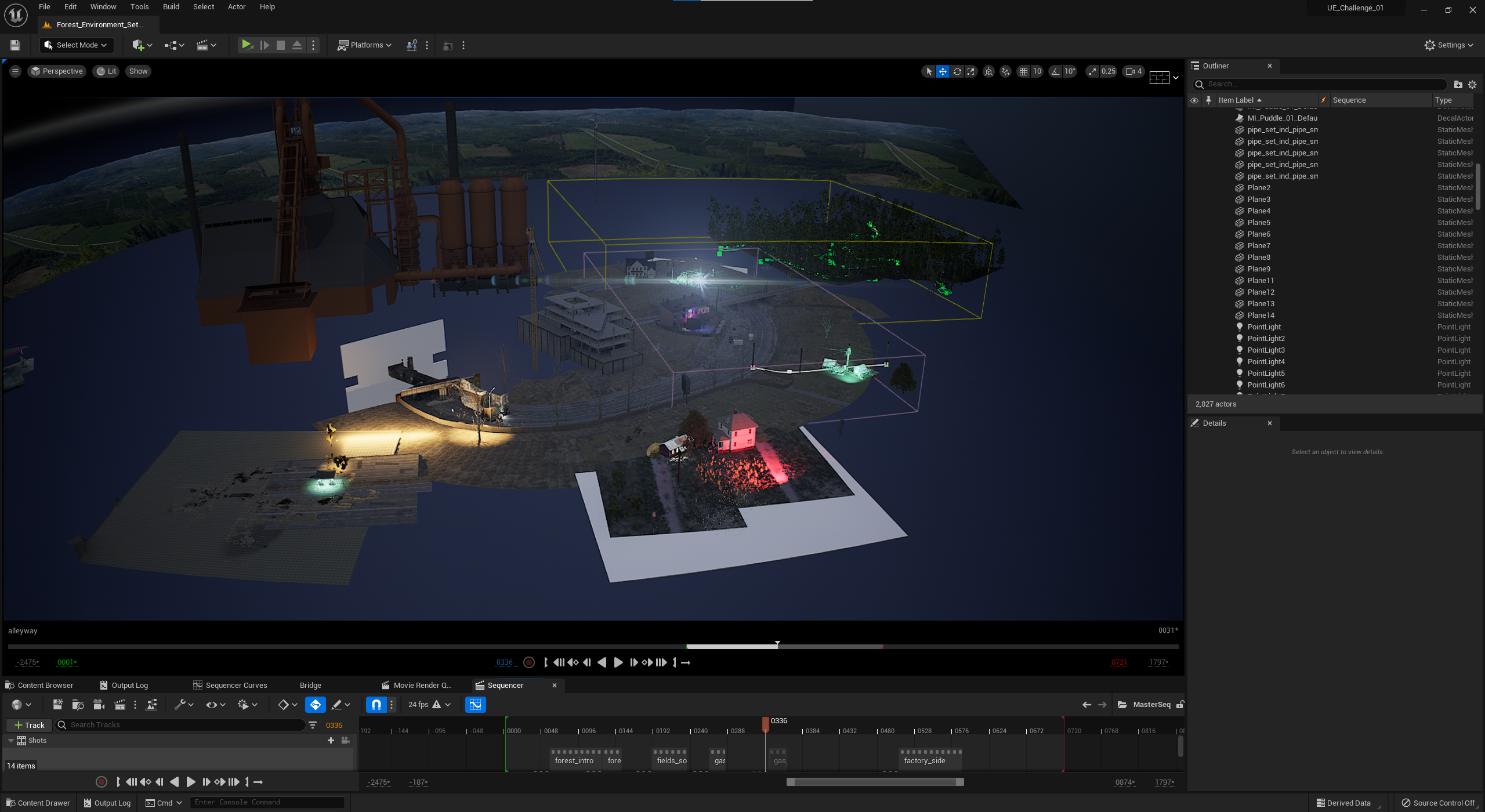The width and height of the screenshot is (1485, 812).
Task: Select the rotate transform tool
Action: pyautogui.click(x=957, y=71)
